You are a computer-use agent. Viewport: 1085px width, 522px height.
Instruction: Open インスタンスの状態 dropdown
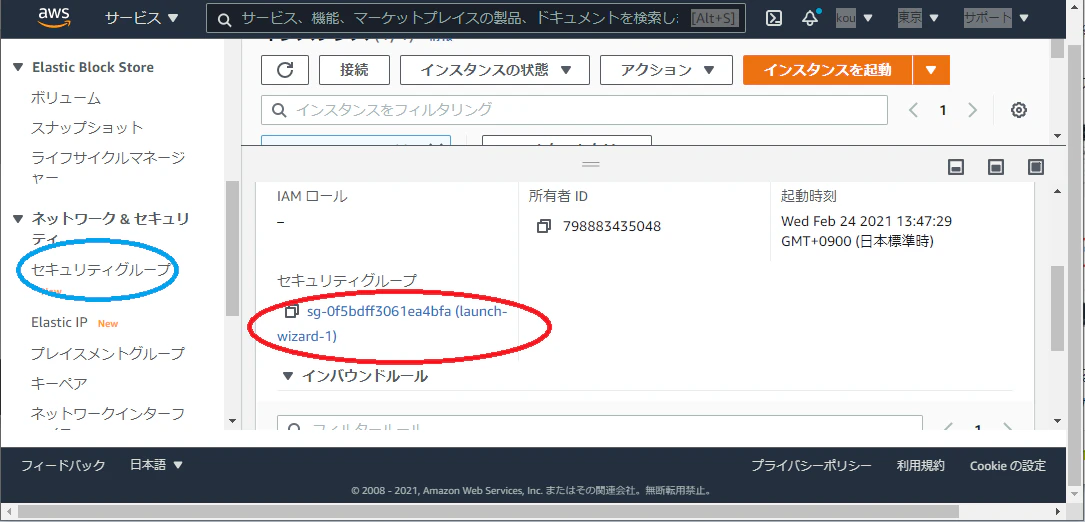[495, 70]
